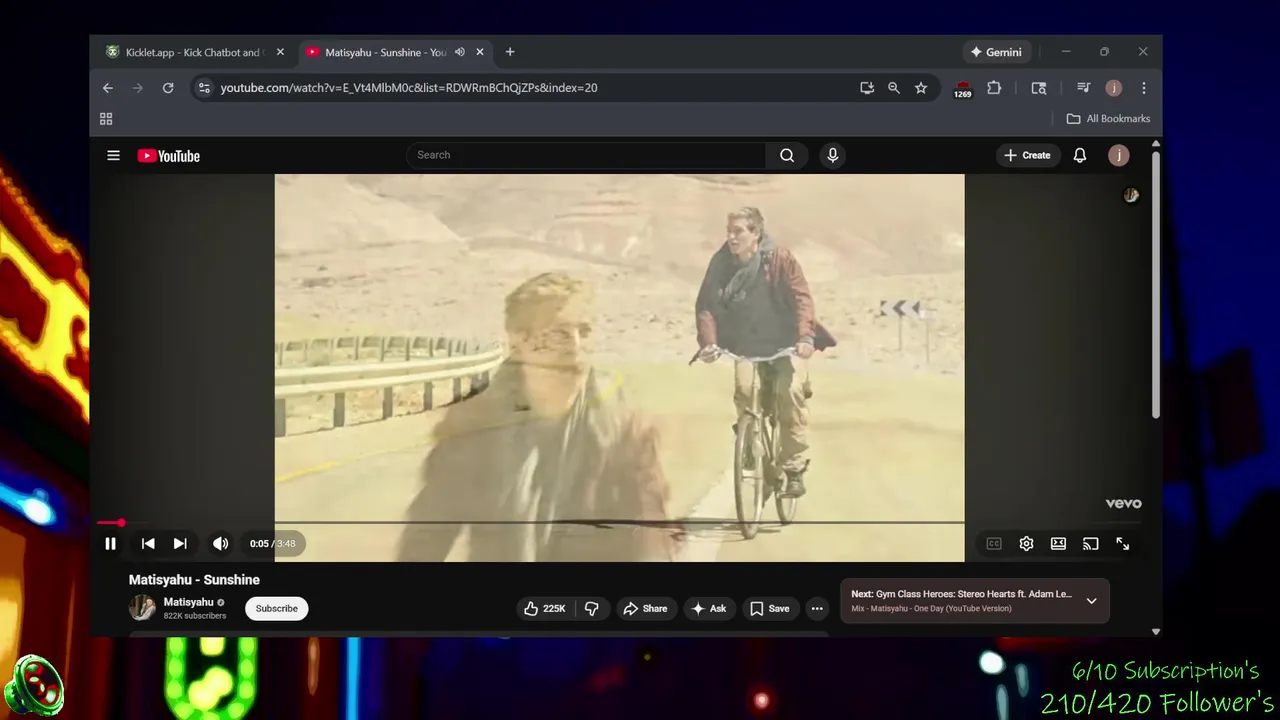The width and height of the screenshot is (1280, 720).
Task: Switch to the Kicklet.app tab
Action: coord(193,52)
